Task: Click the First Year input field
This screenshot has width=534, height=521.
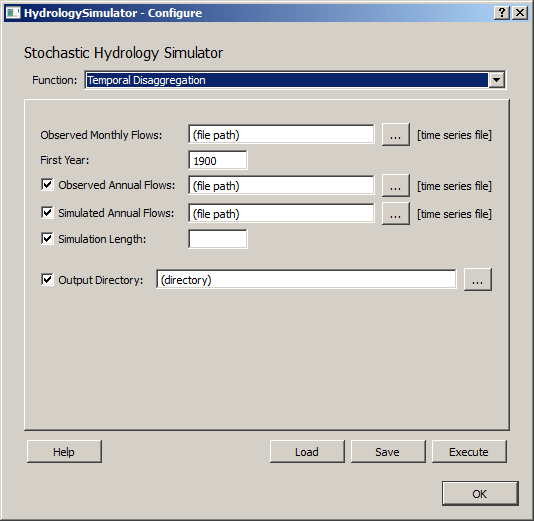Action: 218,160
